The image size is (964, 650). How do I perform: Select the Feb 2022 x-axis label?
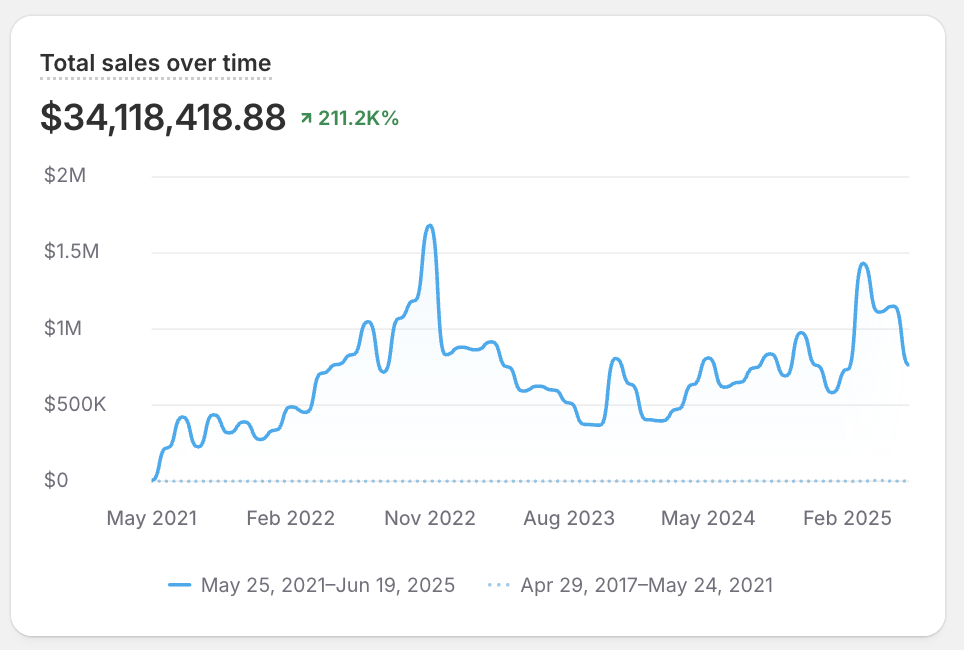tap(291, 518)
